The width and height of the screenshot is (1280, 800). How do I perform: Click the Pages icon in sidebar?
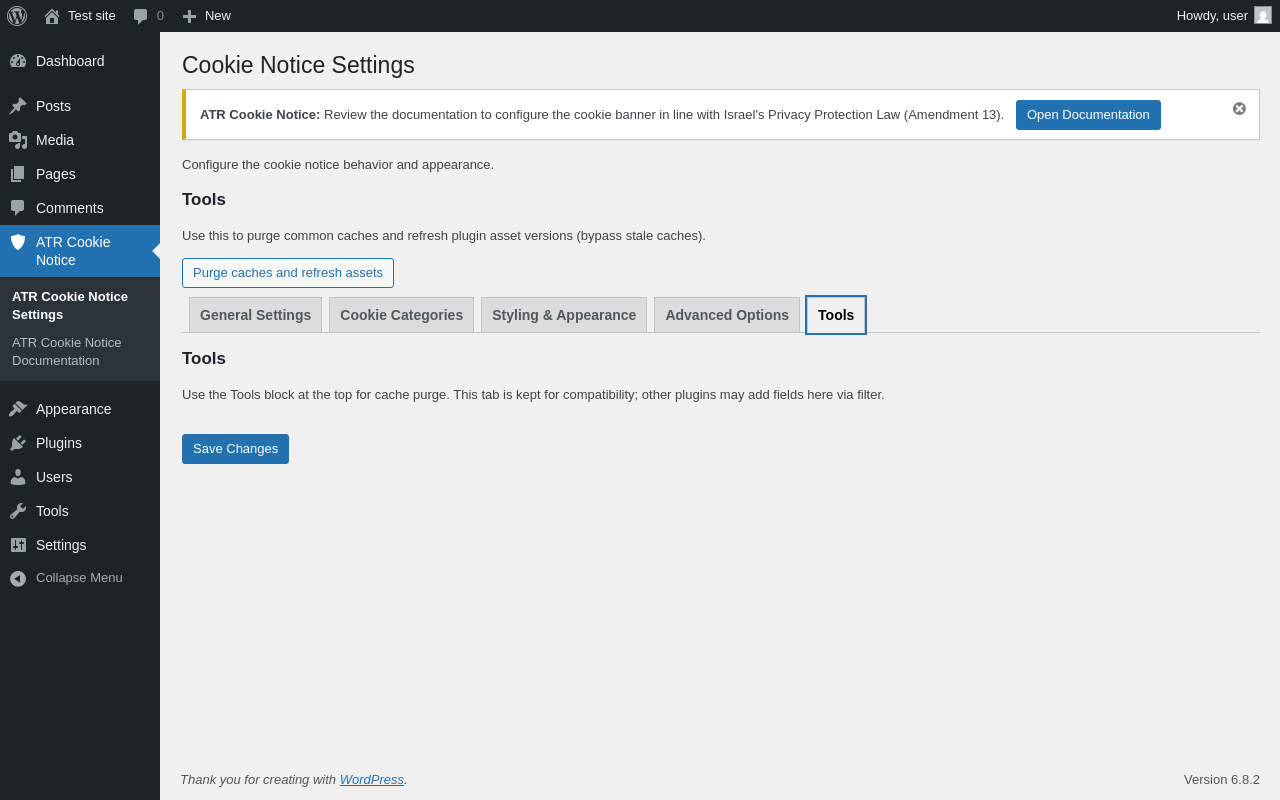(18, 174)
